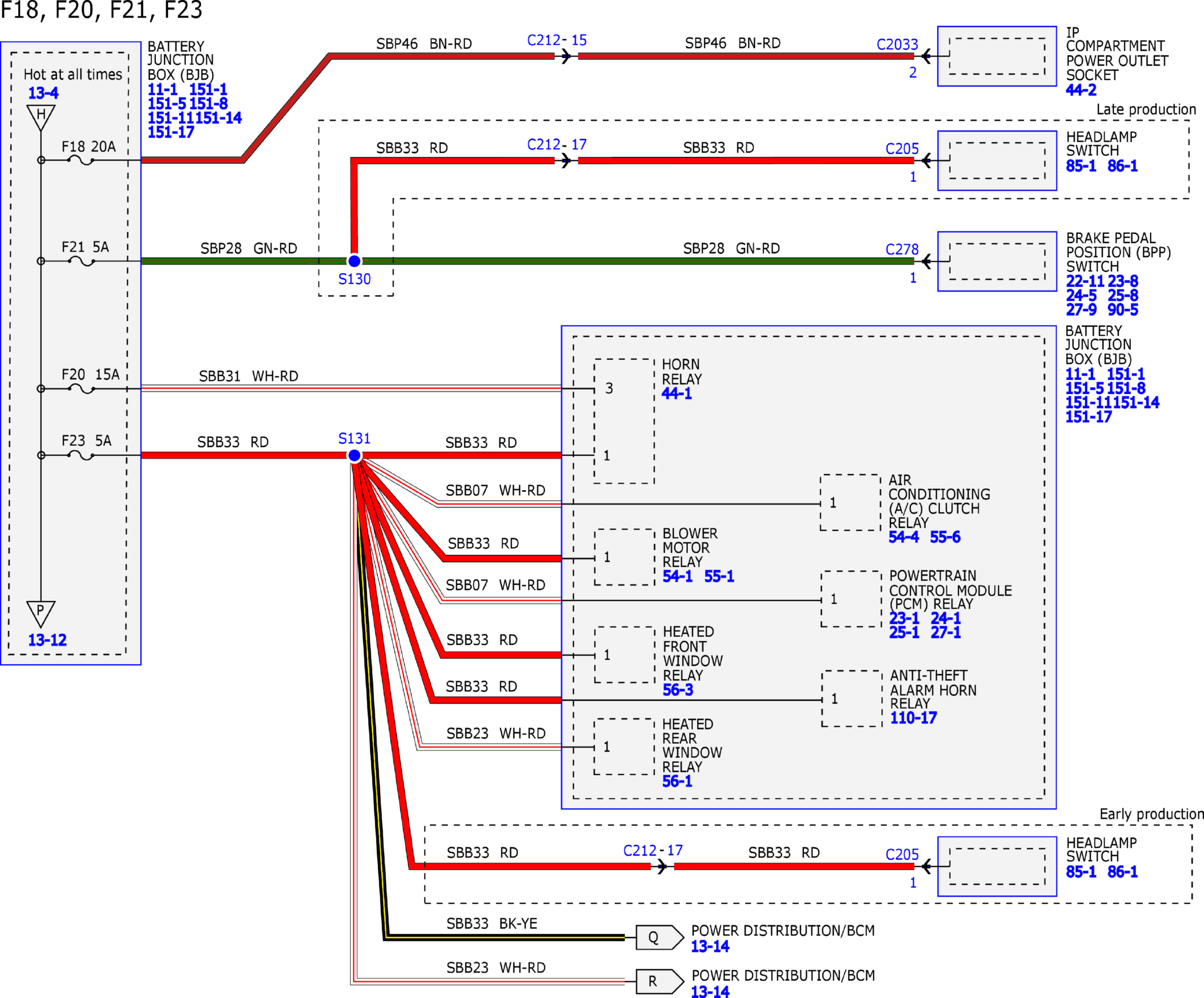Click the C2033 connector label

click(x=897, y=45)
